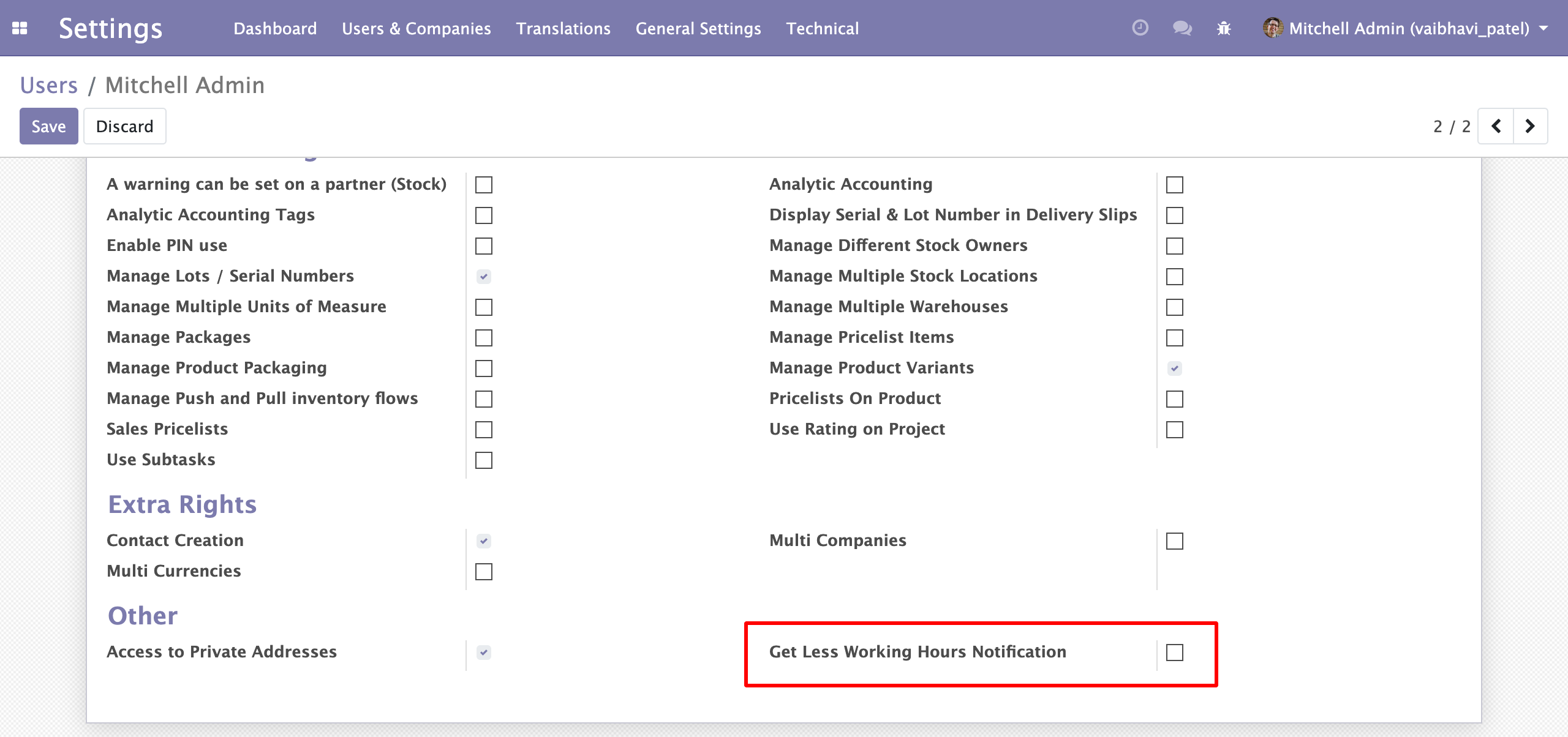
Task: Click Mitchell Admin's avatar picture
Action: pyautogui.click(x=1273, y=28)
